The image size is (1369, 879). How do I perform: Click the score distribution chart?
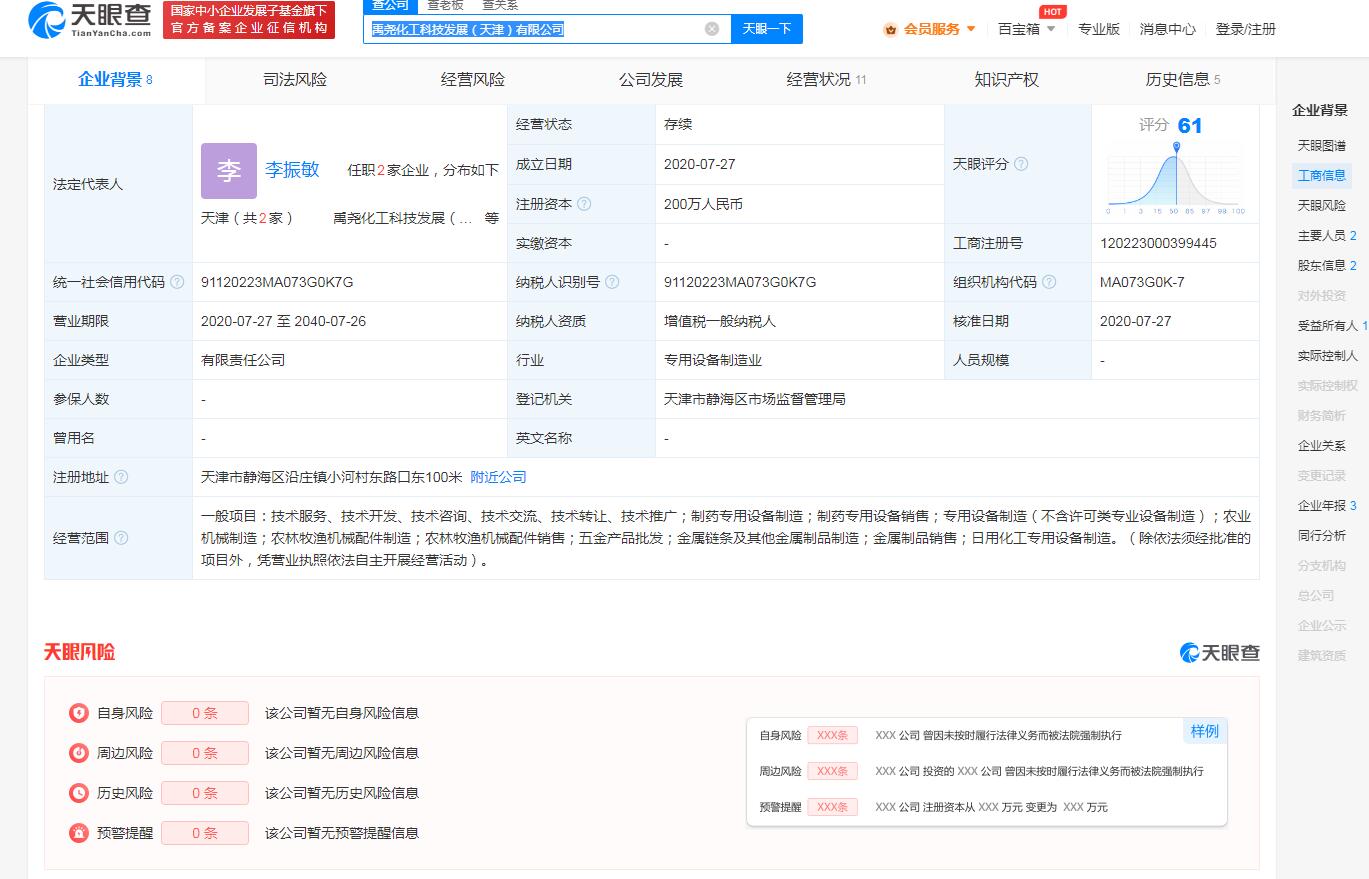[1175, 178]
